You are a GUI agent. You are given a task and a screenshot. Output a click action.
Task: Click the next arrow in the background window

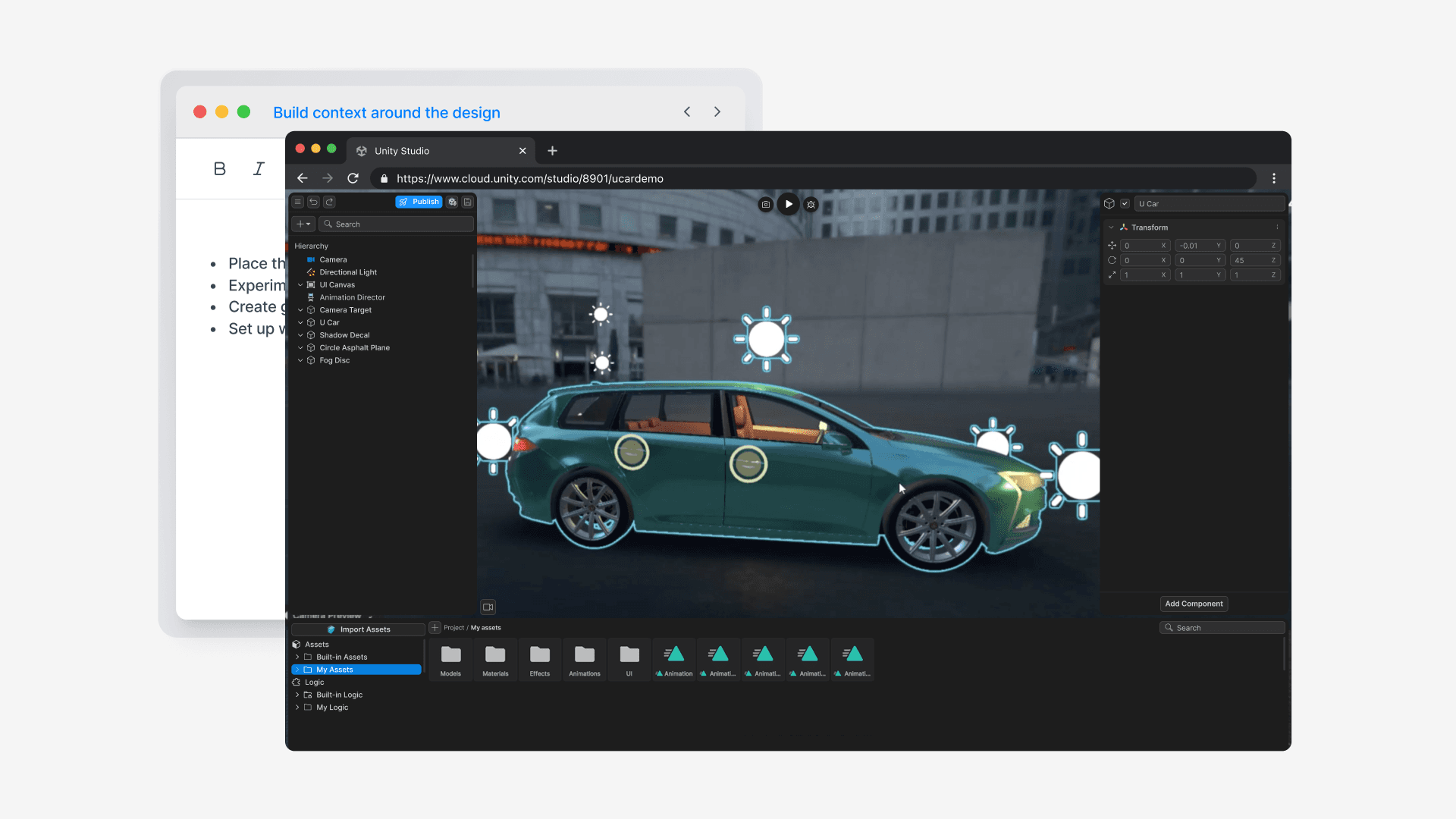717,112
